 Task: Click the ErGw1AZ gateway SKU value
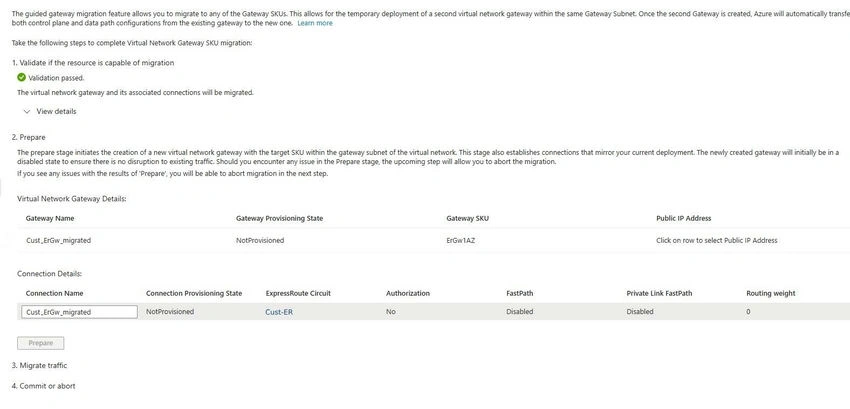tap(461, 240)
